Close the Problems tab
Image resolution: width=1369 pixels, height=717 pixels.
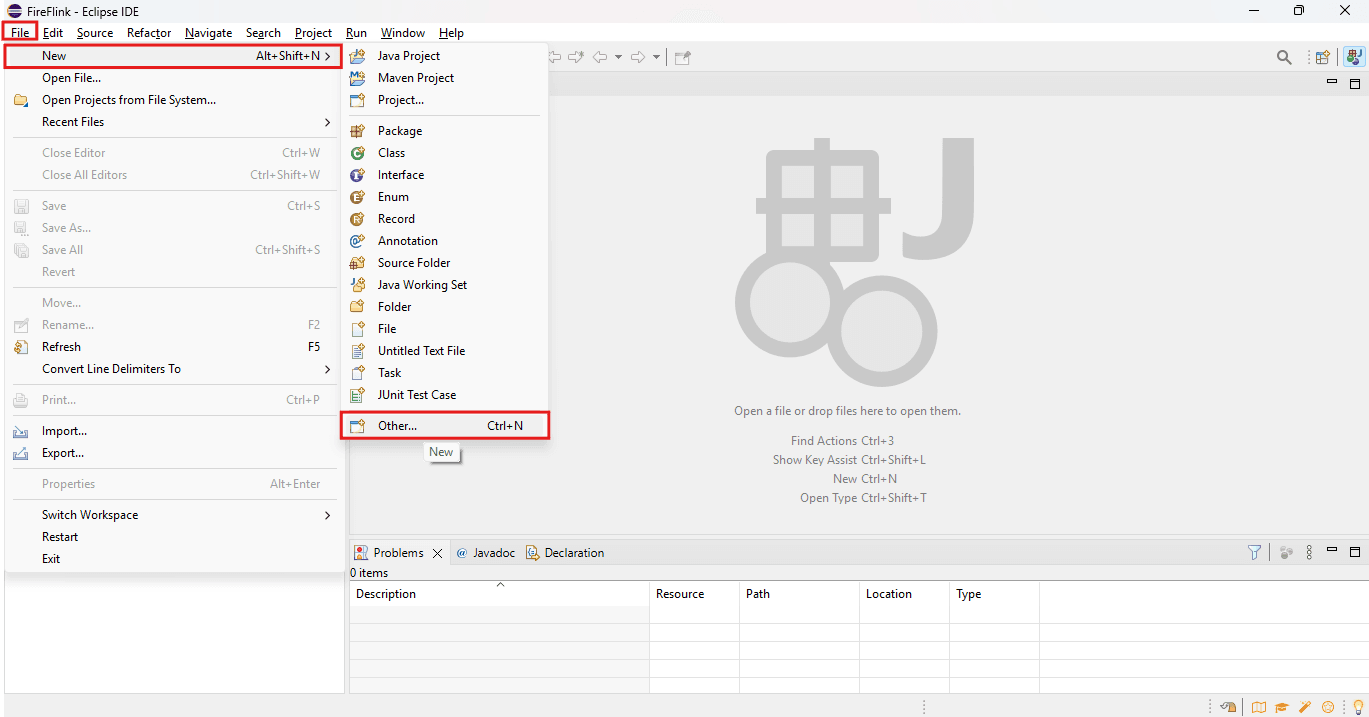437,553
